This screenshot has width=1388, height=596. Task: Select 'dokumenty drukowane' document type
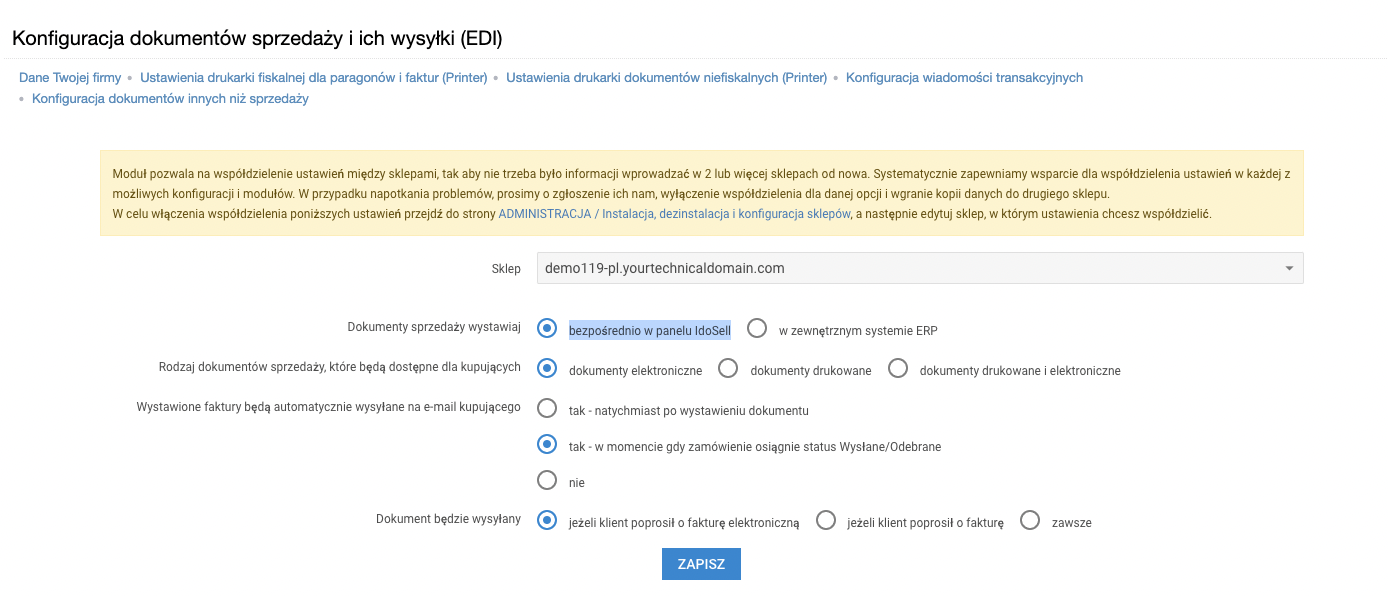pos(727,368)
